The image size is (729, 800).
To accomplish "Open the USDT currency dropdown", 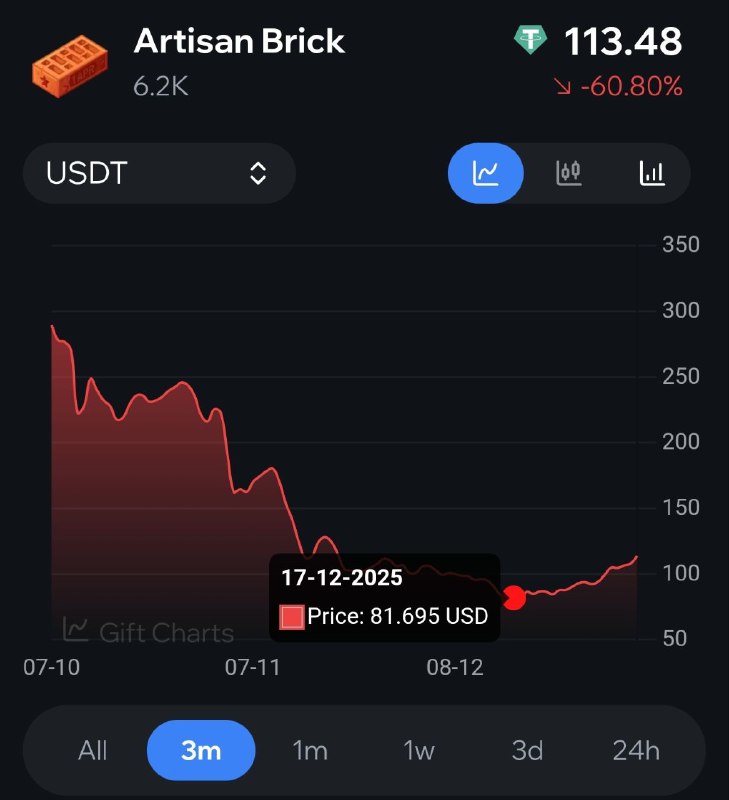I will (159, 173).
